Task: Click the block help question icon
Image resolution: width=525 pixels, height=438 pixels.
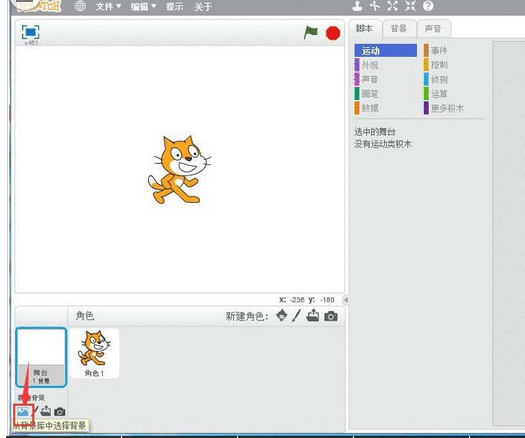Action: click(428, 6)
